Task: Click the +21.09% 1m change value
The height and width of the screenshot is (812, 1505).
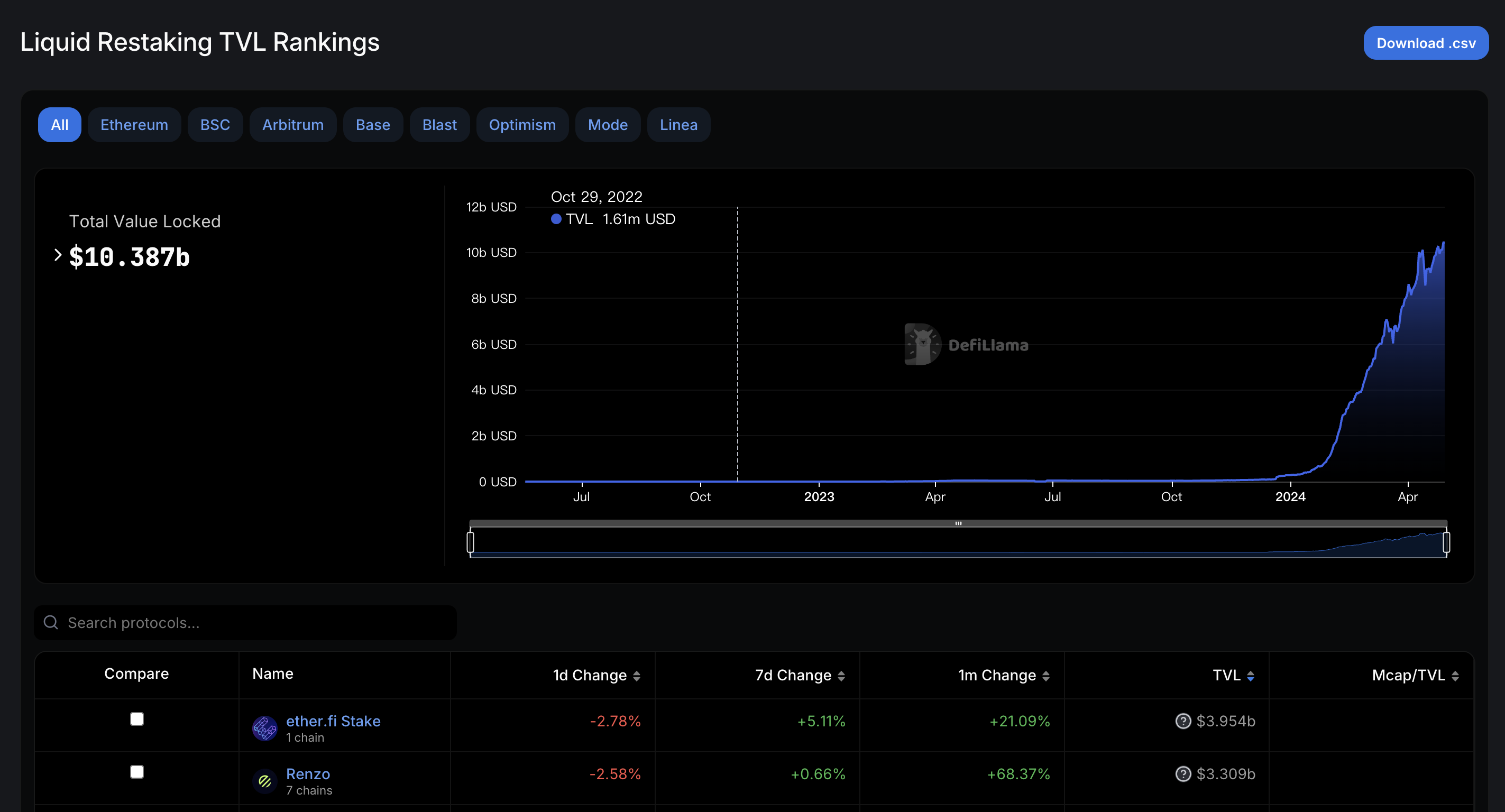Action: click(x=1020, y=722)
